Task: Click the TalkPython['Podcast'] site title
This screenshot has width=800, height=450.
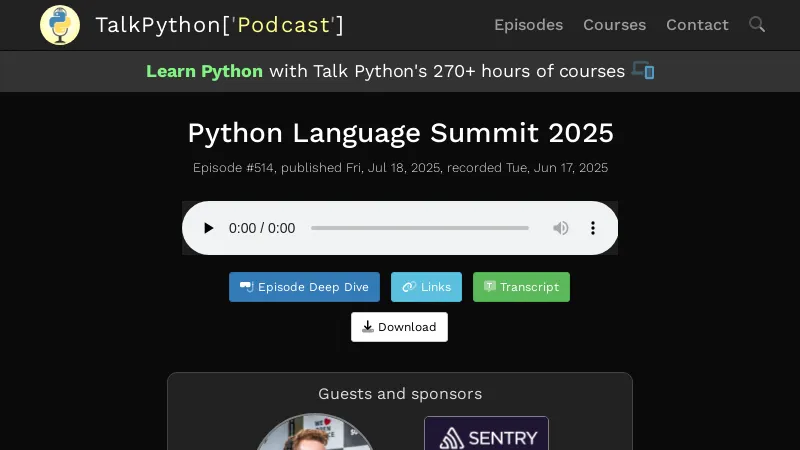Action: click(x=219, y=25)
